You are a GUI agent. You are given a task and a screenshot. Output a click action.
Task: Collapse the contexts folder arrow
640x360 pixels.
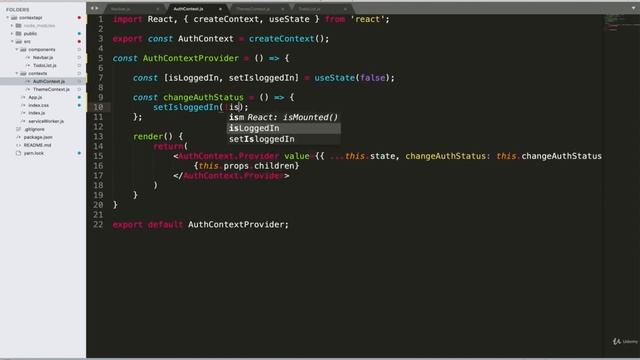(17, 73)
